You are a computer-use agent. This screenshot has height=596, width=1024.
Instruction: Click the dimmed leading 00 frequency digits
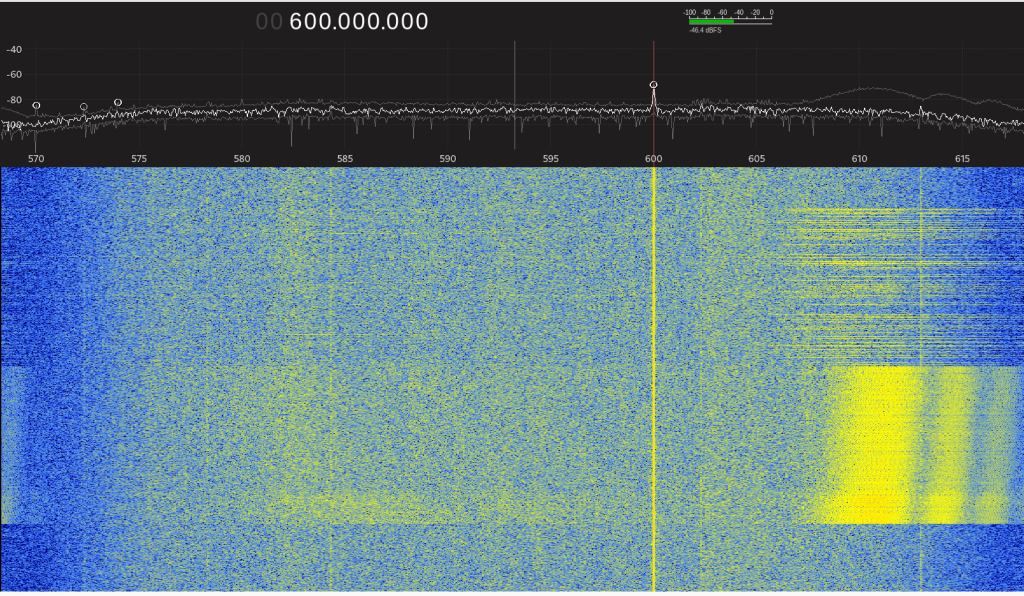[x=269, y=22]
